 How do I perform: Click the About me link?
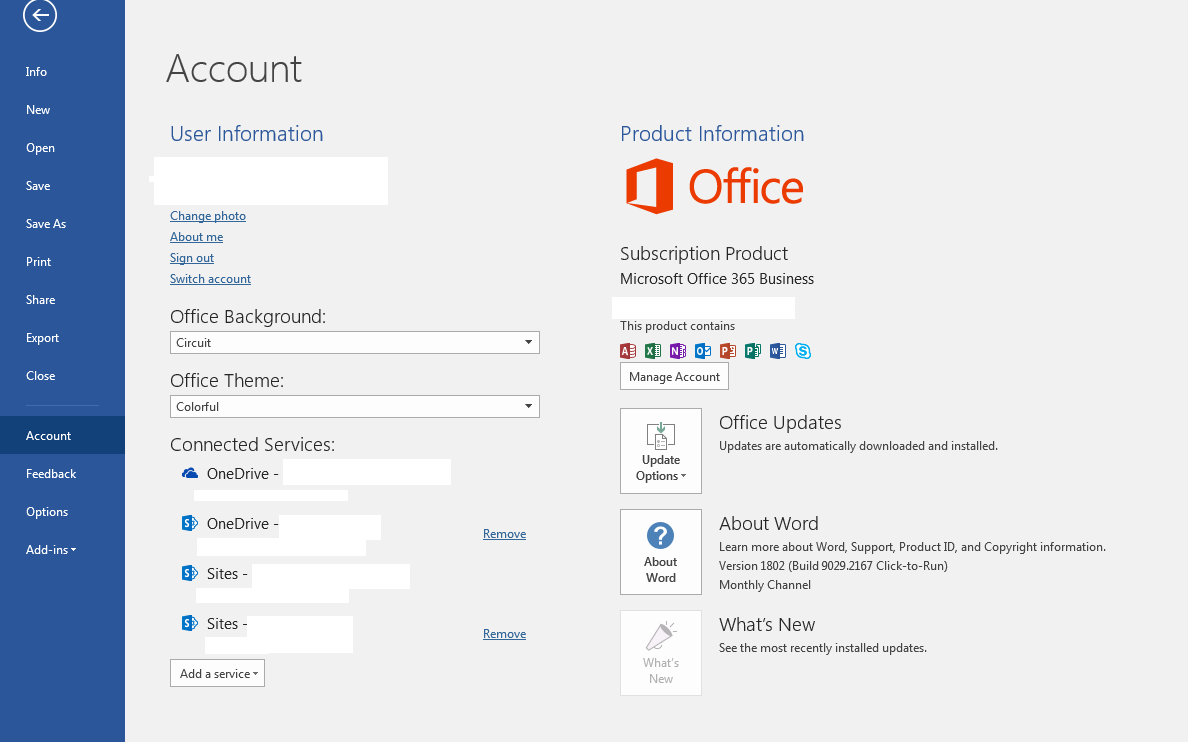[196, 236]
